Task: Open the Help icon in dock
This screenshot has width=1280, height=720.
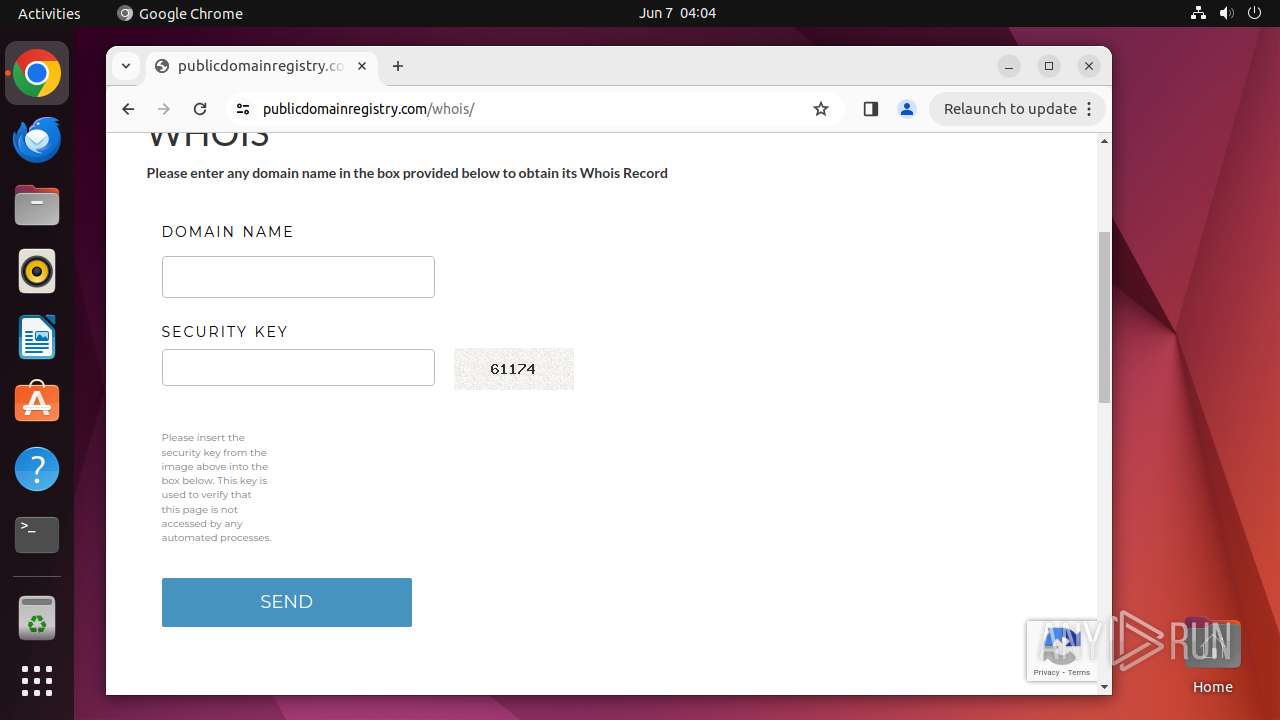Action: pos(37,469)
